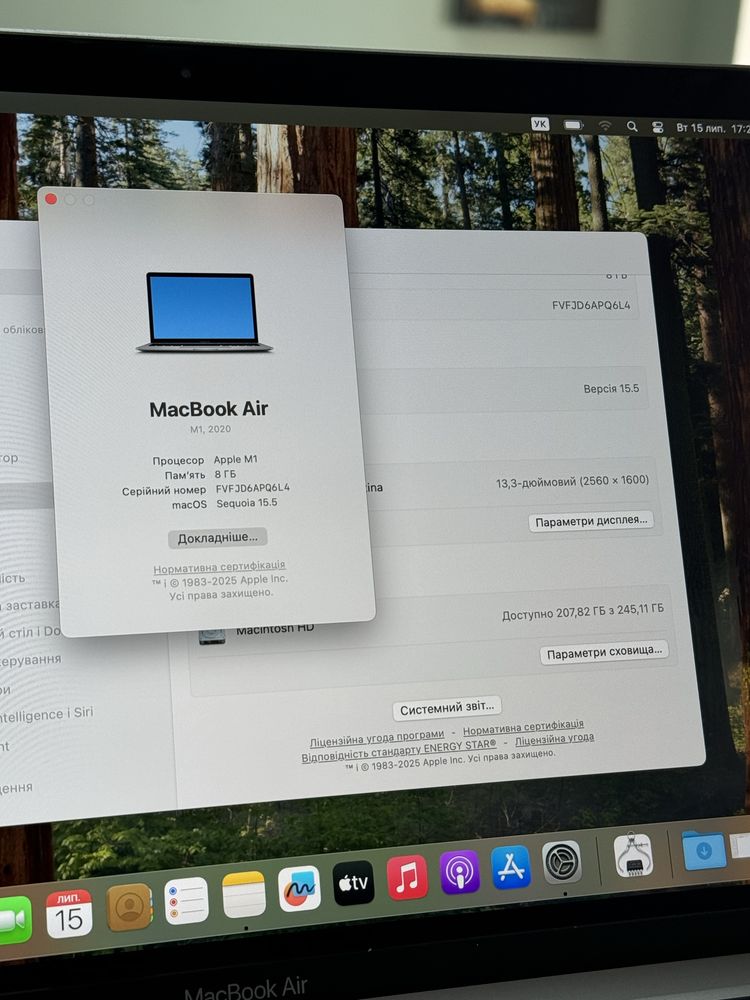This screenshot has height=1000, width=750.
Task: Click the Macintosh HD disk icon
Action: tap(212, 635)
